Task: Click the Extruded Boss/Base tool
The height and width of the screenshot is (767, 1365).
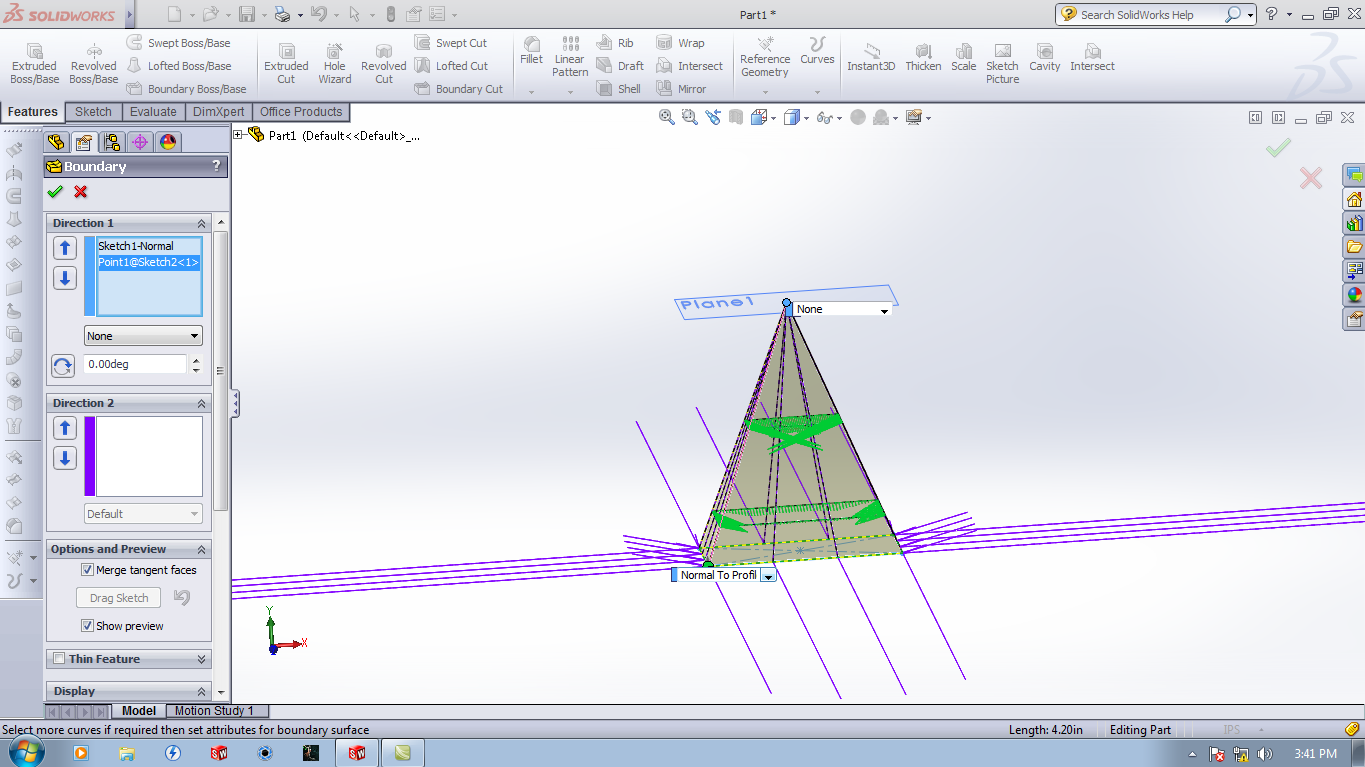Action: point(34,63)
